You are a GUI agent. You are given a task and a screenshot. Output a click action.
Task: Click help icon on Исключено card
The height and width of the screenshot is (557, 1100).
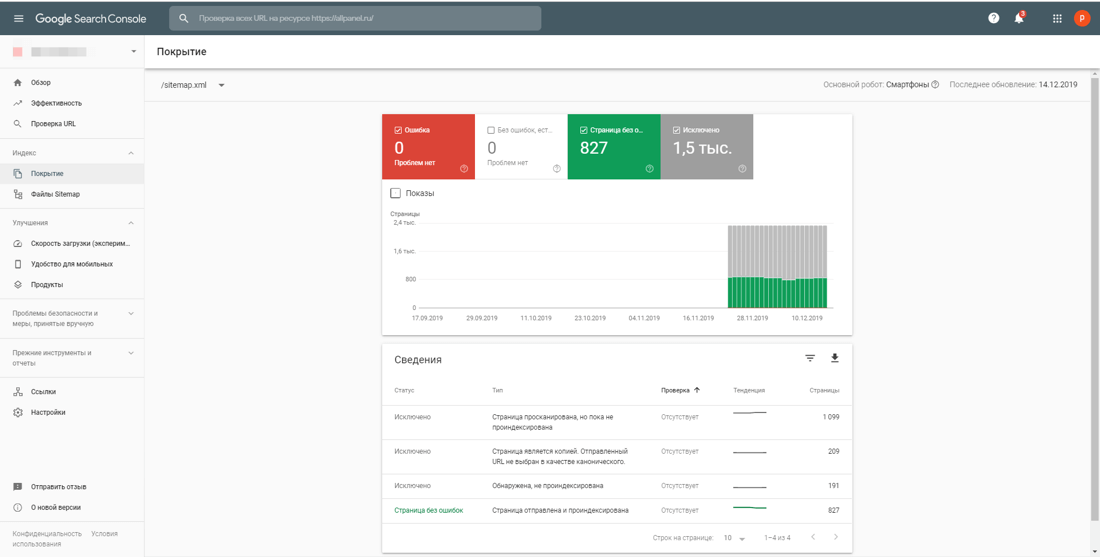[742, 169]
